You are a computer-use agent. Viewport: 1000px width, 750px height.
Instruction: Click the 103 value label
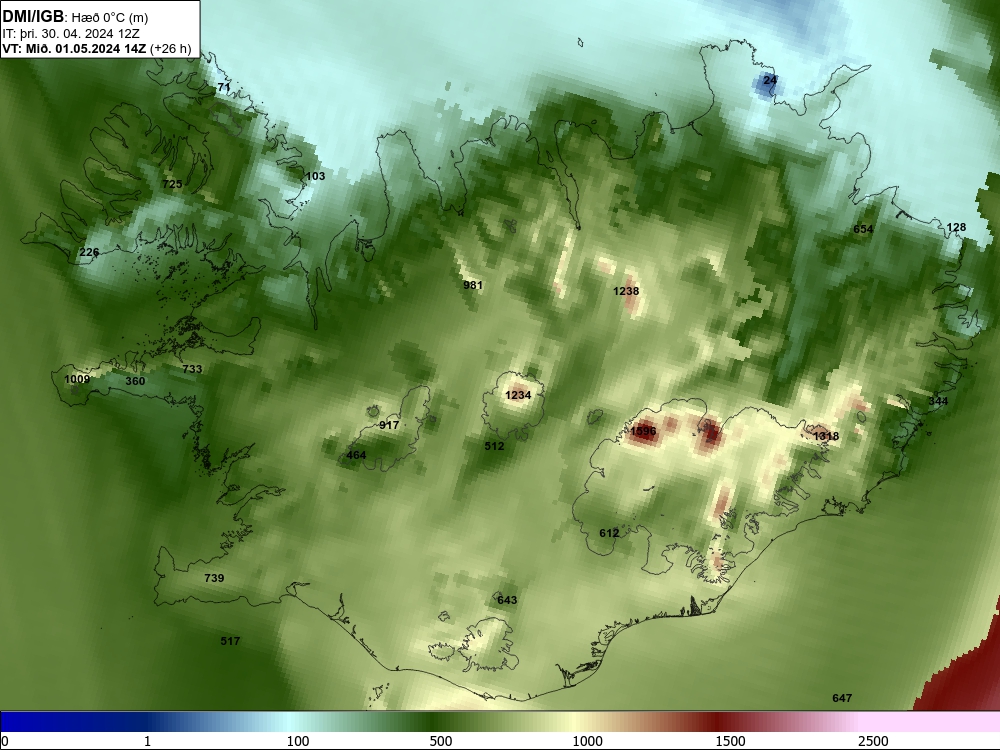tap(315, 176)
